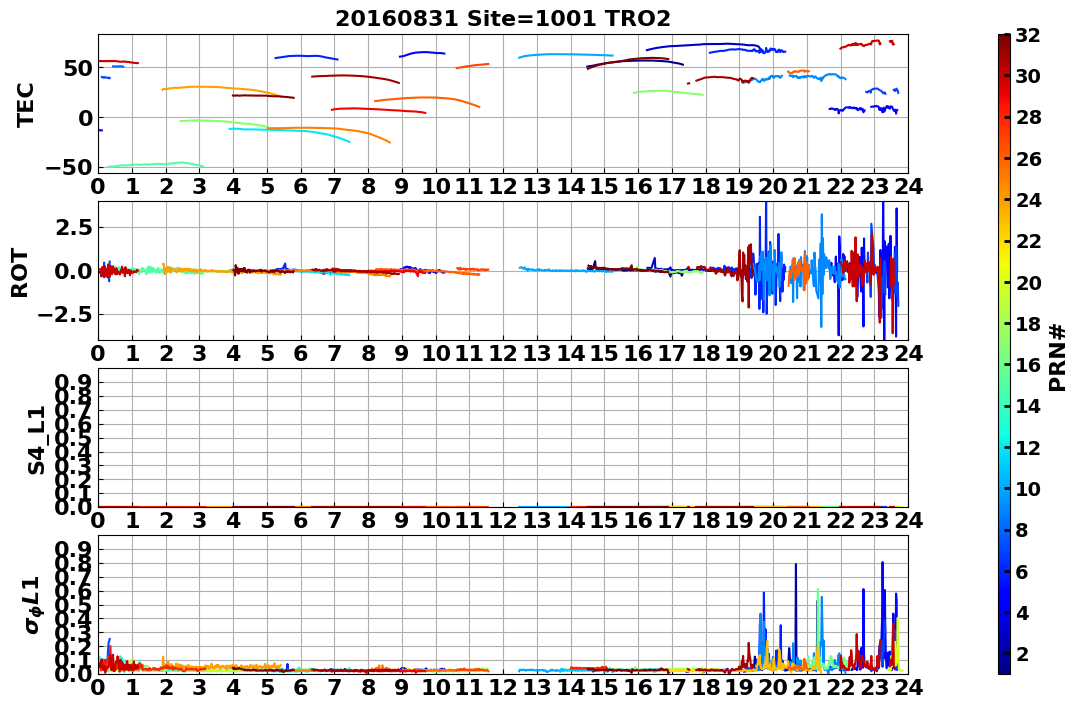The image size is (1077, 709).
Task: Click the 50 tick on TEC y-axis
Action: 79,68
